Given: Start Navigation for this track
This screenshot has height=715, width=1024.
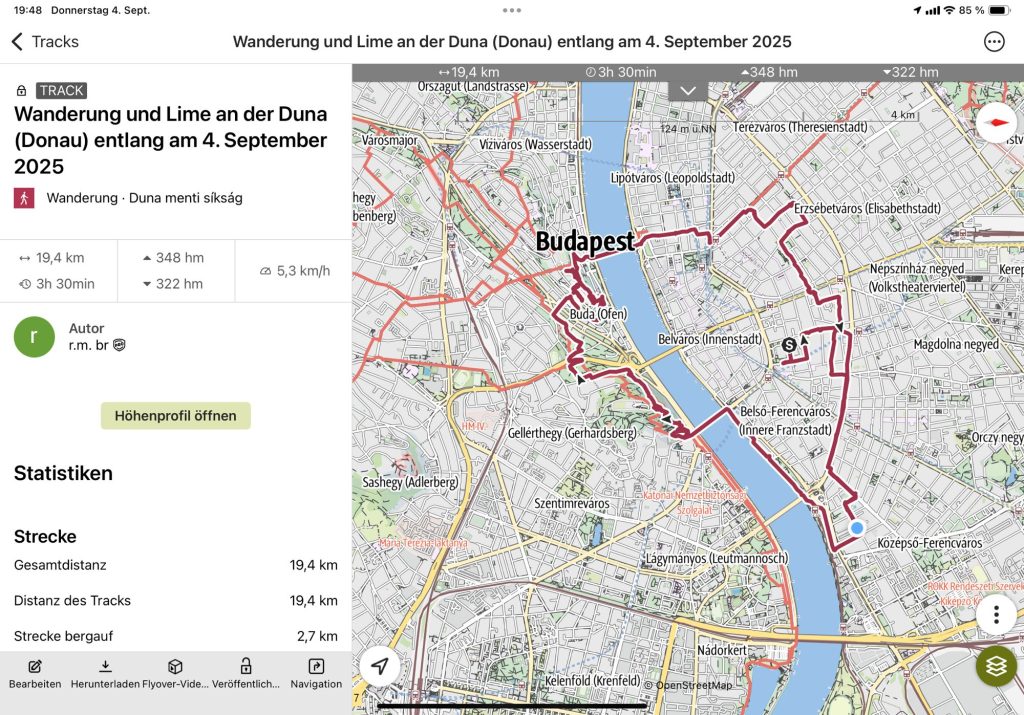Looking at the screenshot, I should [316, 673].
